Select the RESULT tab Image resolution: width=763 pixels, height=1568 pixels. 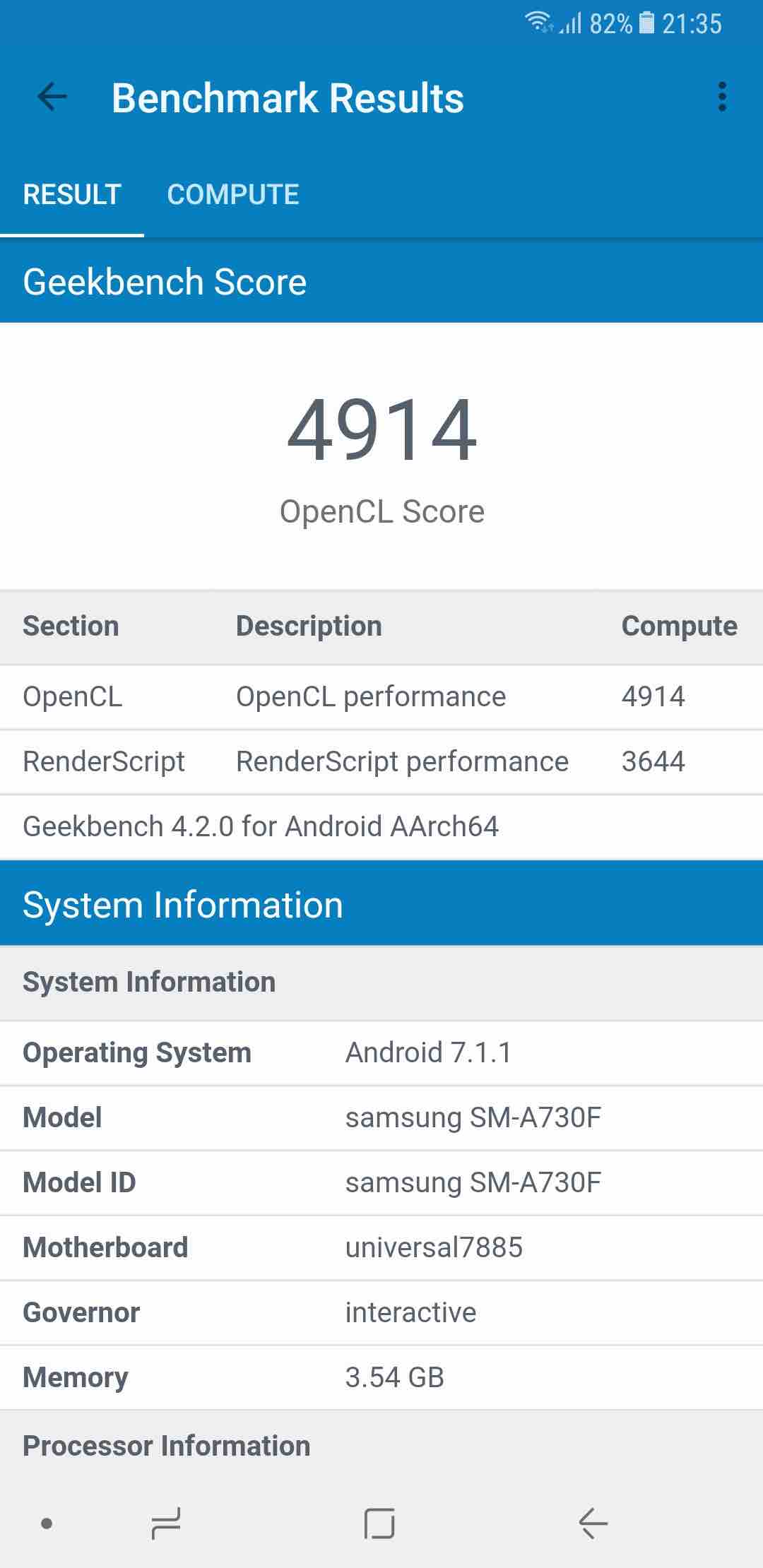[72, 194]
